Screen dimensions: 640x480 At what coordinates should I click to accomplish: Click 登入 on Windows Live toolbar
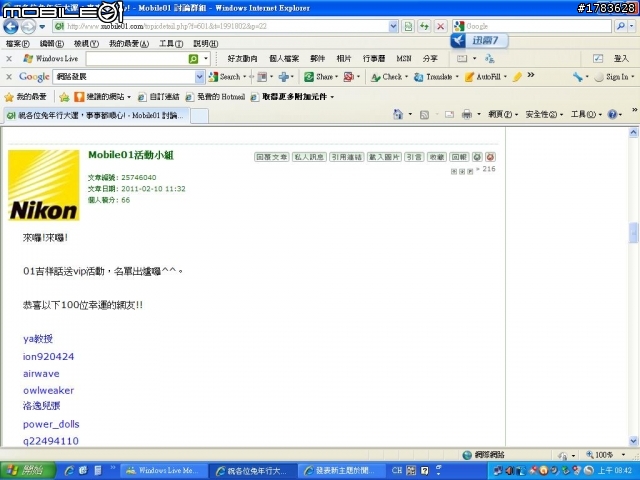621,59
